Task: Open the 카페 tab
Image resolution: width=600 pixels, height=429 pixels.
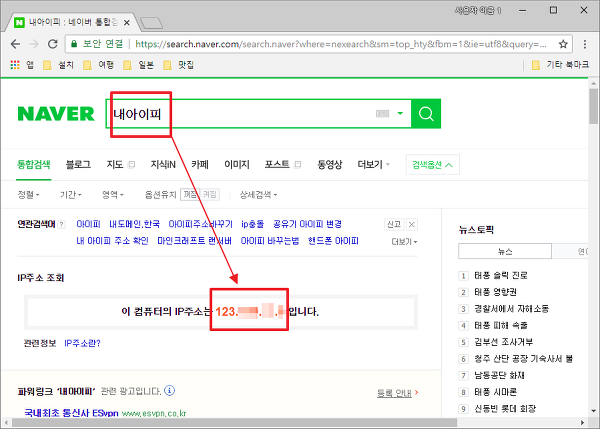Action: [200, 165]
